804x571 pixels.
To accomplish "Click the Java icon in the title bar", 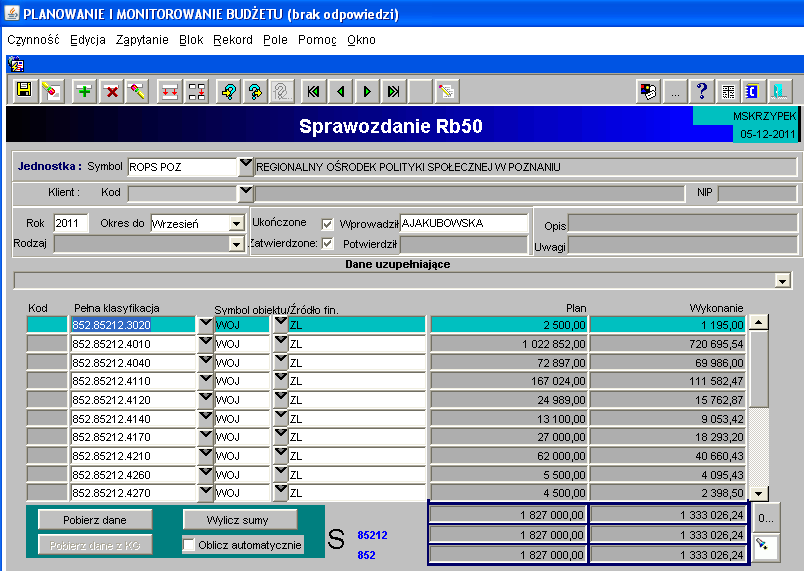I will pyautogui.click(x=12, y=13).
